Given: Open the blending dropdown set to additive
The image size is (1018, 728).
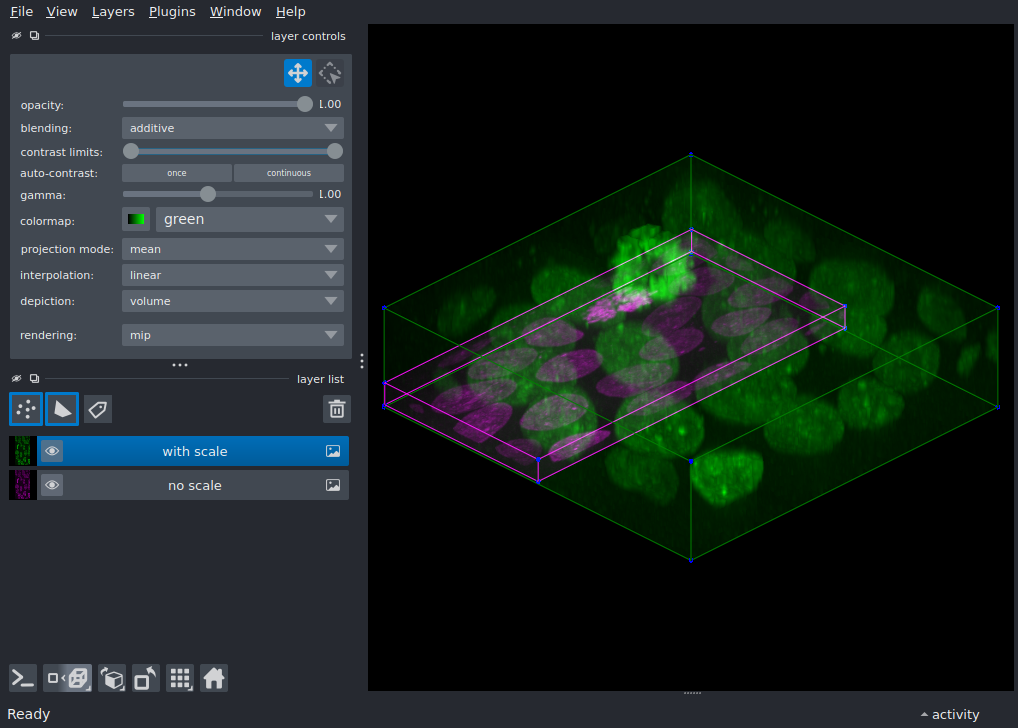Looking at the screenshot, I should tap(232, 128).
